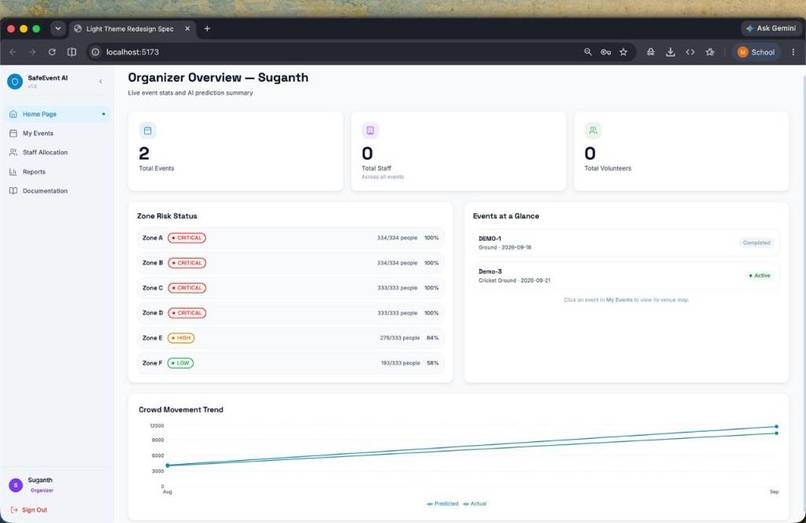Select Zone F 58% occupancy value

point(432,363)
